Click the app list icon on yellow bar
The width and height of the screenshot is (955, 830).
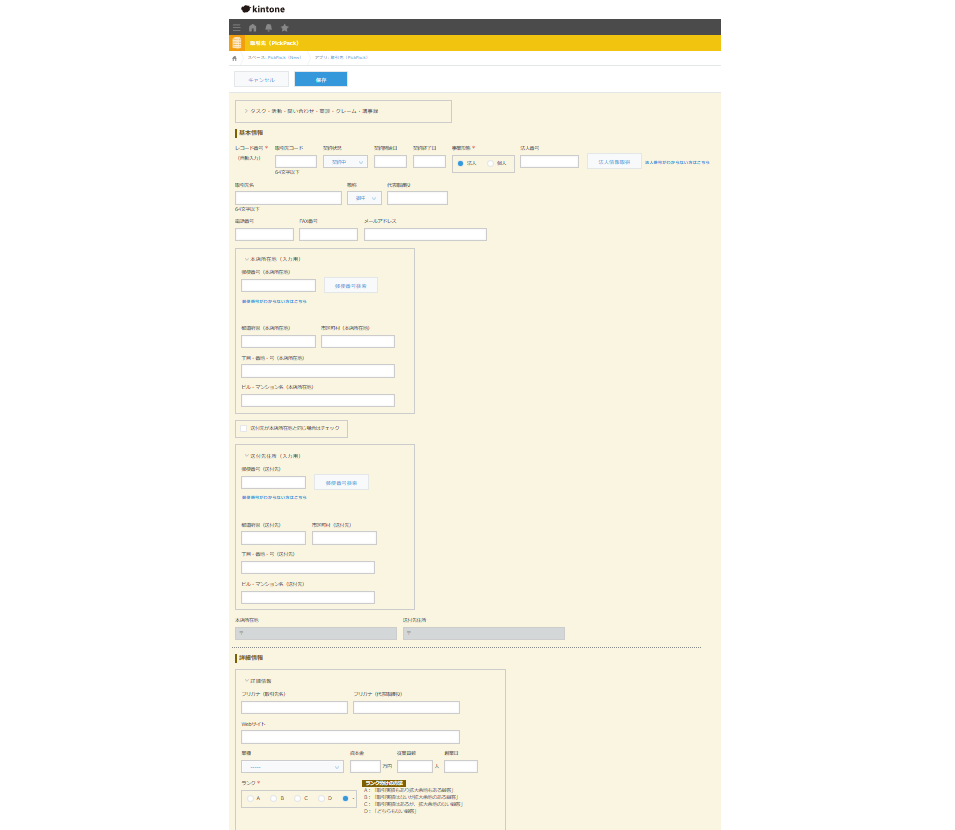pyautogui.click(x=237, y=43)
